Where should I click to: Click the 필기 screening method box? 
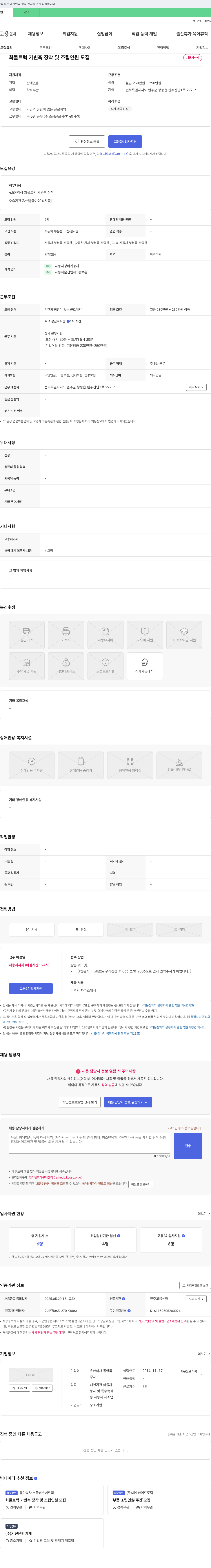click(130, 929)
